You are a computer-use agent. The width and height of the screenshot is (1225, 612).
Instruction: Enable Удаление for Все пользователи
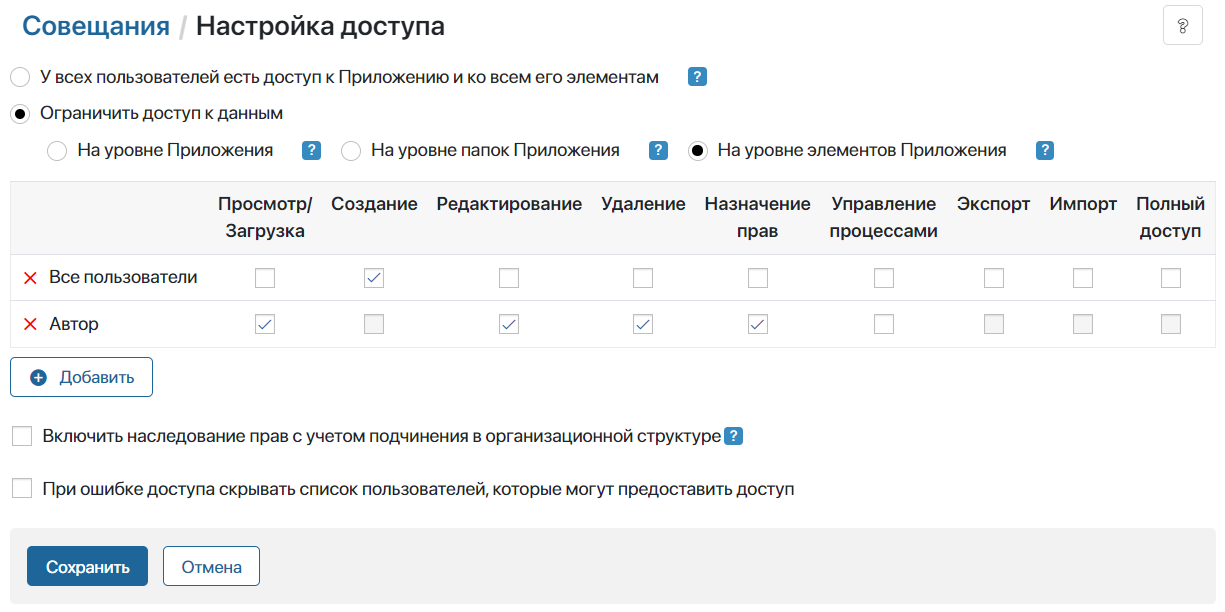[643, 278]
